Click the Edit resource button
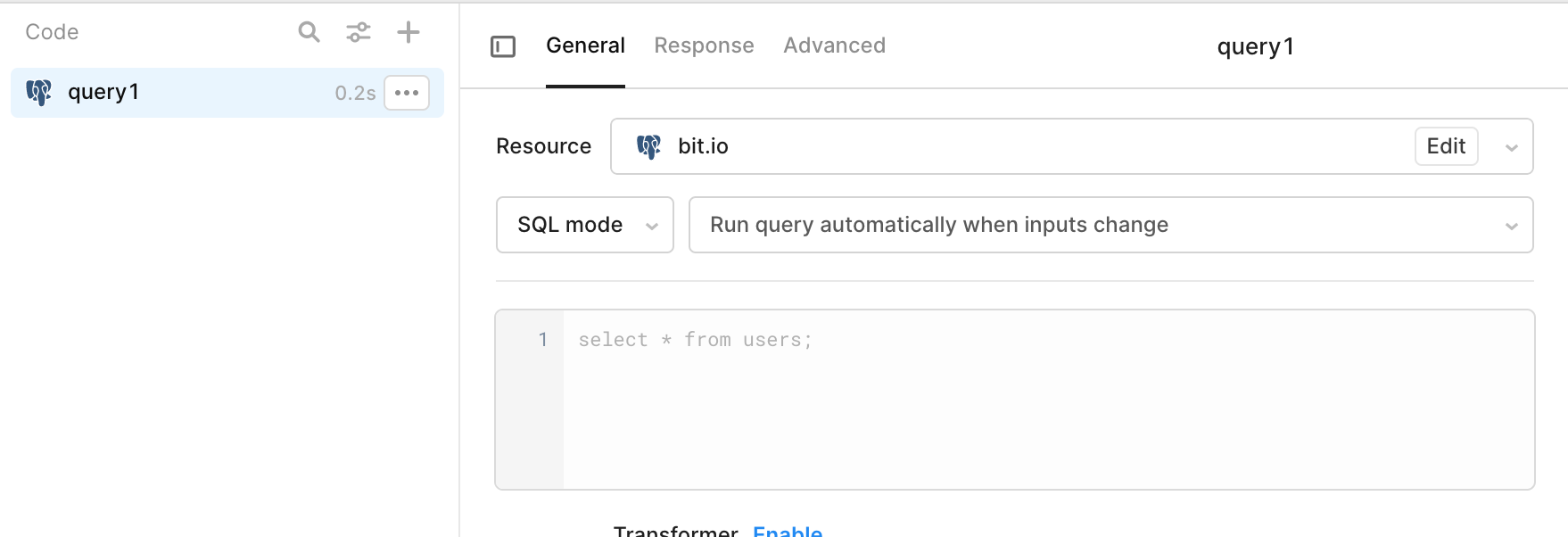 [x=1446, y=146]
